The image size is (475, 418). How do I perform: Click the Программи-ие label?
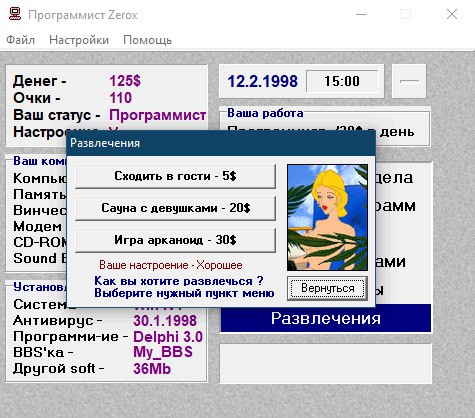[x=71, y=337]
